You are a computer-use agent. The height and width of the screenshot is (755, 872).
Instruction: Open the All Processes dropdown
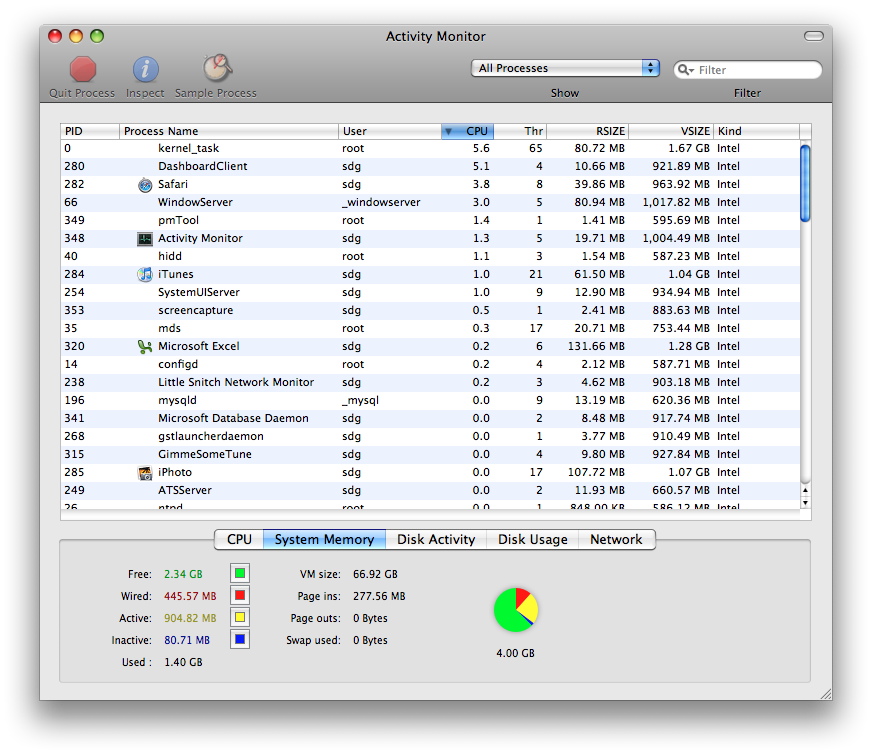(565, 68)
